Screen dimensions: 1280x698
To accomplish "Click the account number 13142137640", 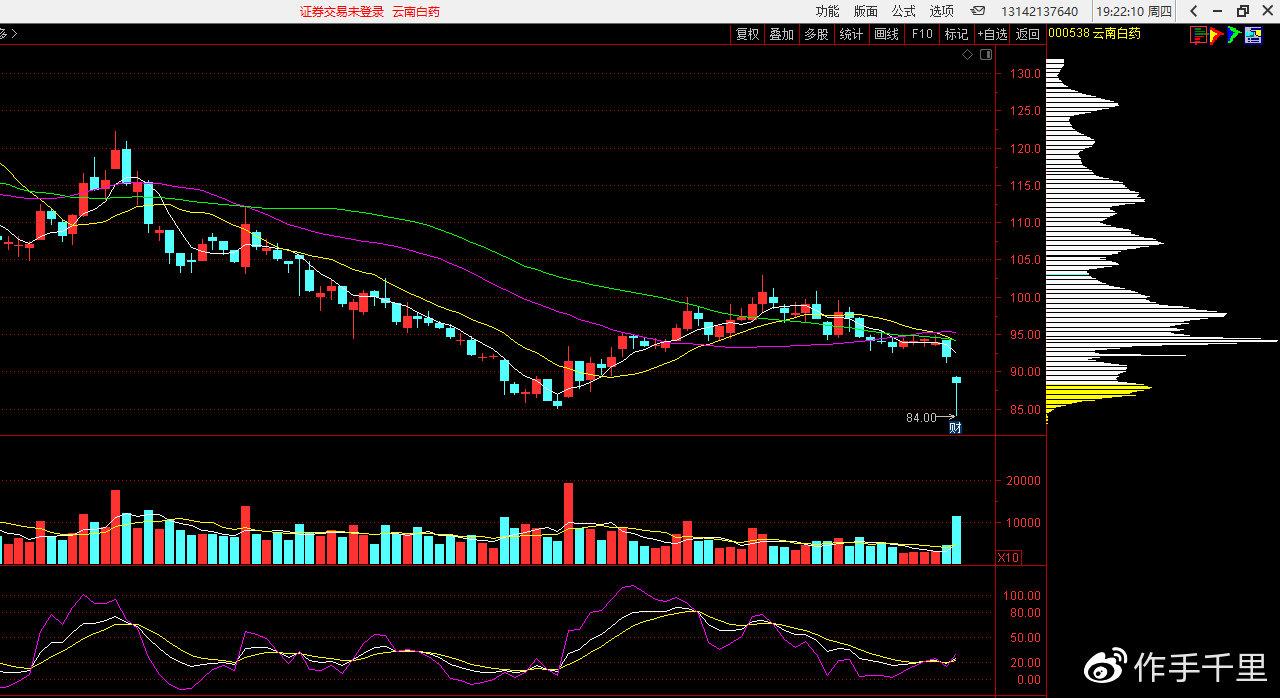I will tap(1039, 11).
